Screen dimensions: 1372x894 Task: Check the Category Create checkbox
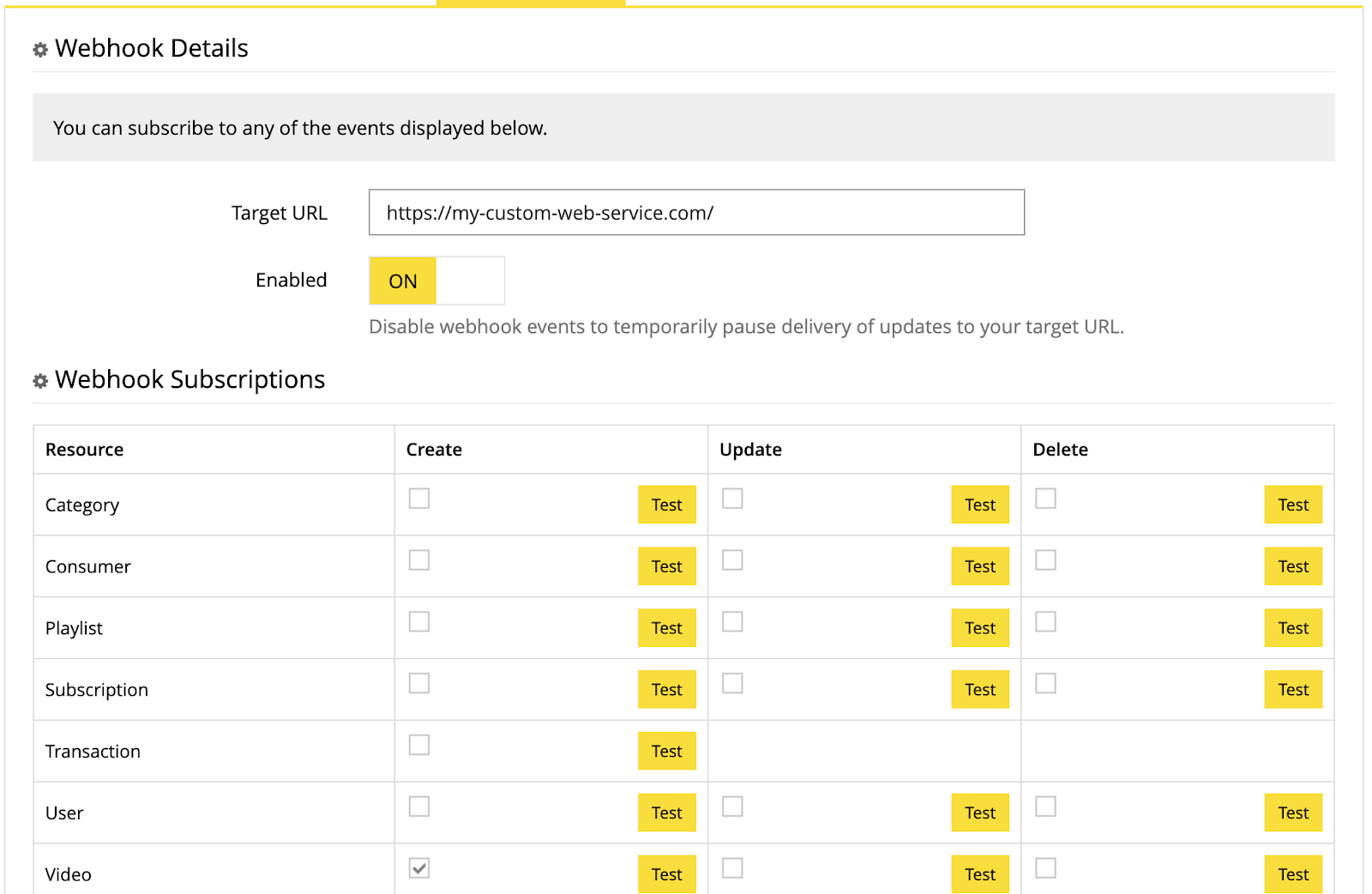point(418,498)
